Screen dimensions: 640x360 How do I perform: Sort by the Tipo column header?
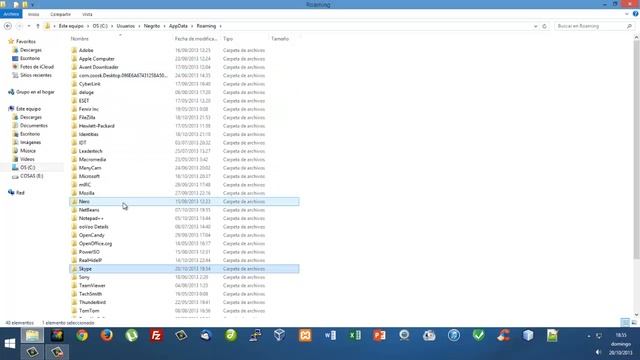pyautogui.click(x=228, y=39)
